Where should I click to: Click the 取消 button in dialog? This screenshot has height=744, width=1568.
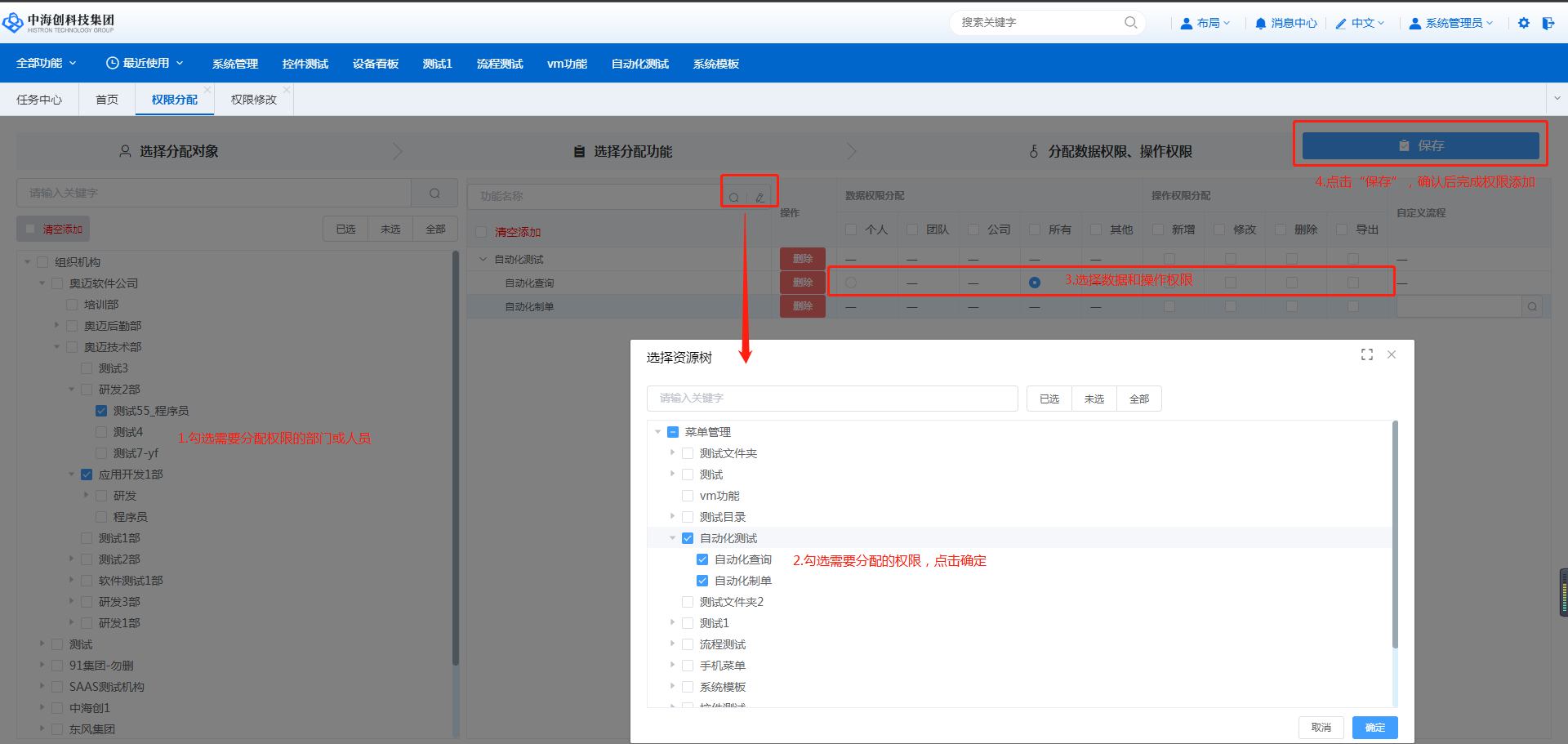coord(1321,727)
